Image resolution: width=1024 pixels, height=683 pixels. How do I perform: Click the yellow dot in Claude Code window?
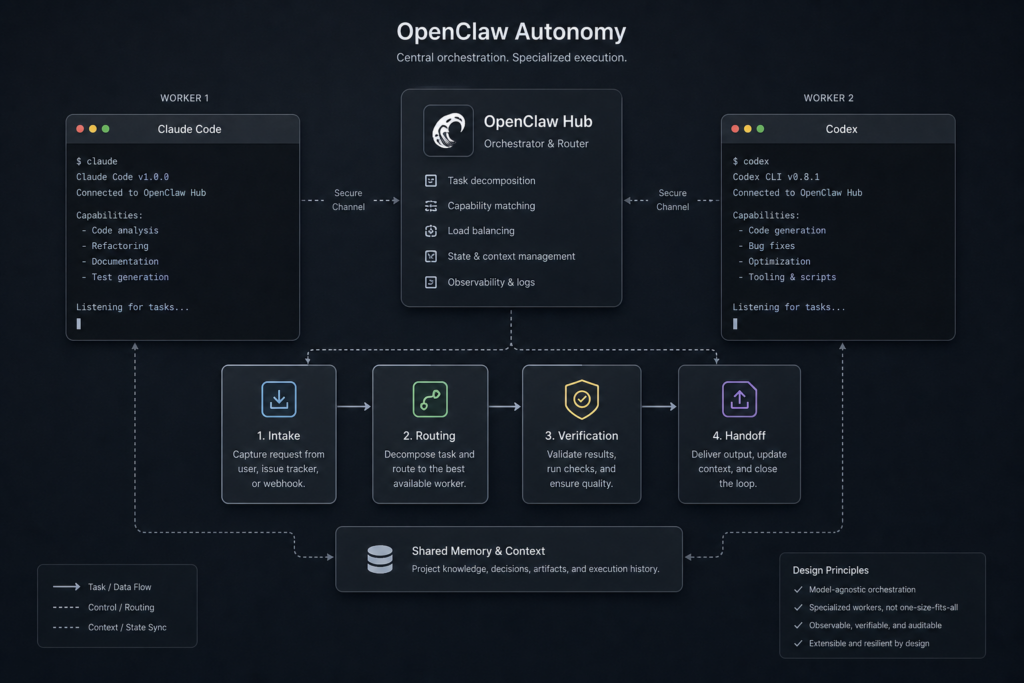click(93, 129)
